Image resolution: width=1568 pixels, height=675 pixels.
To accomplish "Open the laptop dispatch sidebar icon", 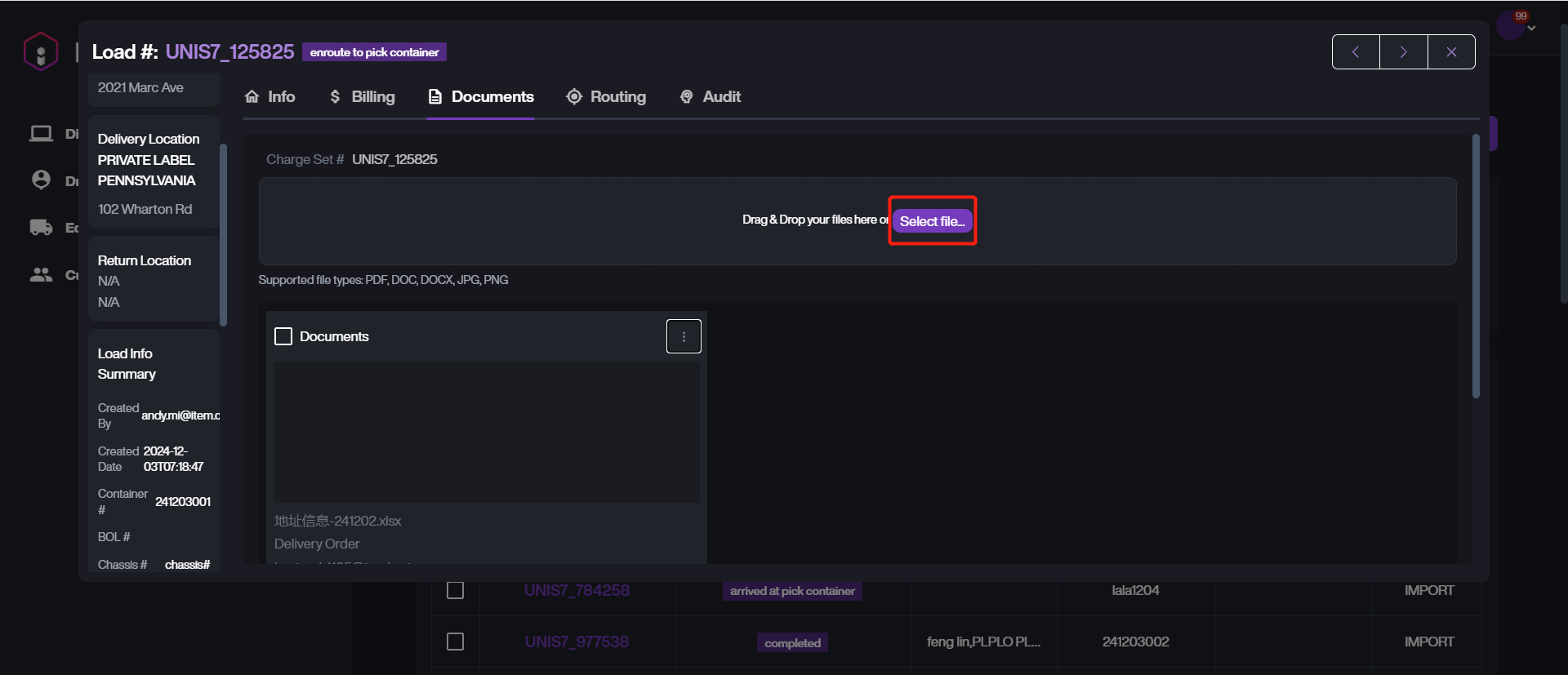I will point(41,133).
